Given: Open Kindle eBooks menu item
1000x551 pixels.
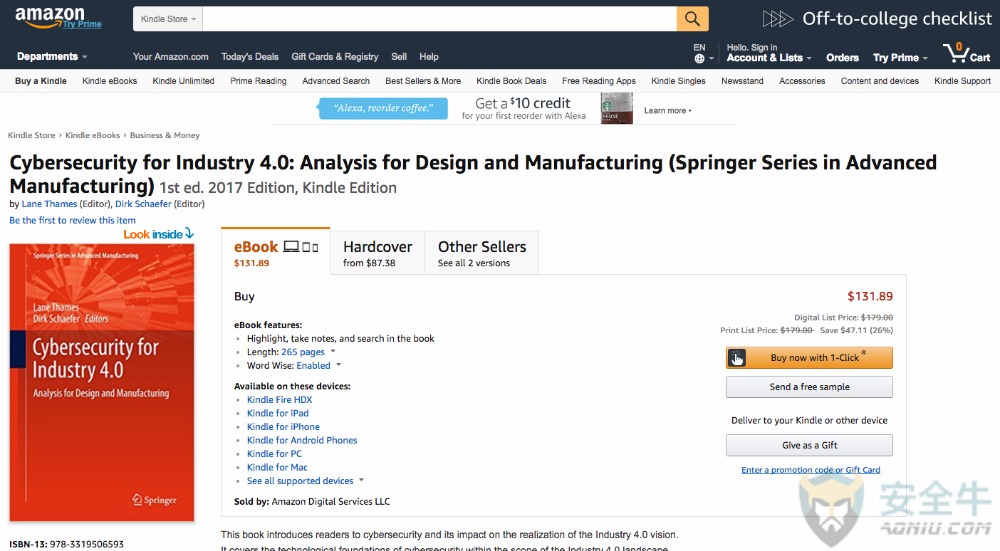Looking at the screenshot, I should tap(110, 81).
